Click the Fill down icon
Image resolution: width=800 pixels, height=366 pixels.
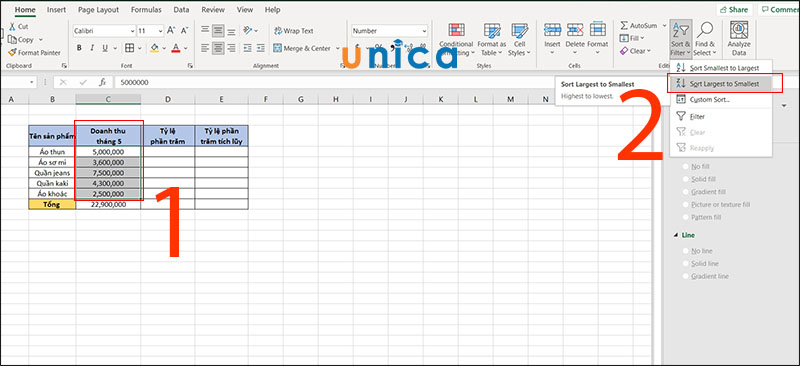[x=624, y=38]
